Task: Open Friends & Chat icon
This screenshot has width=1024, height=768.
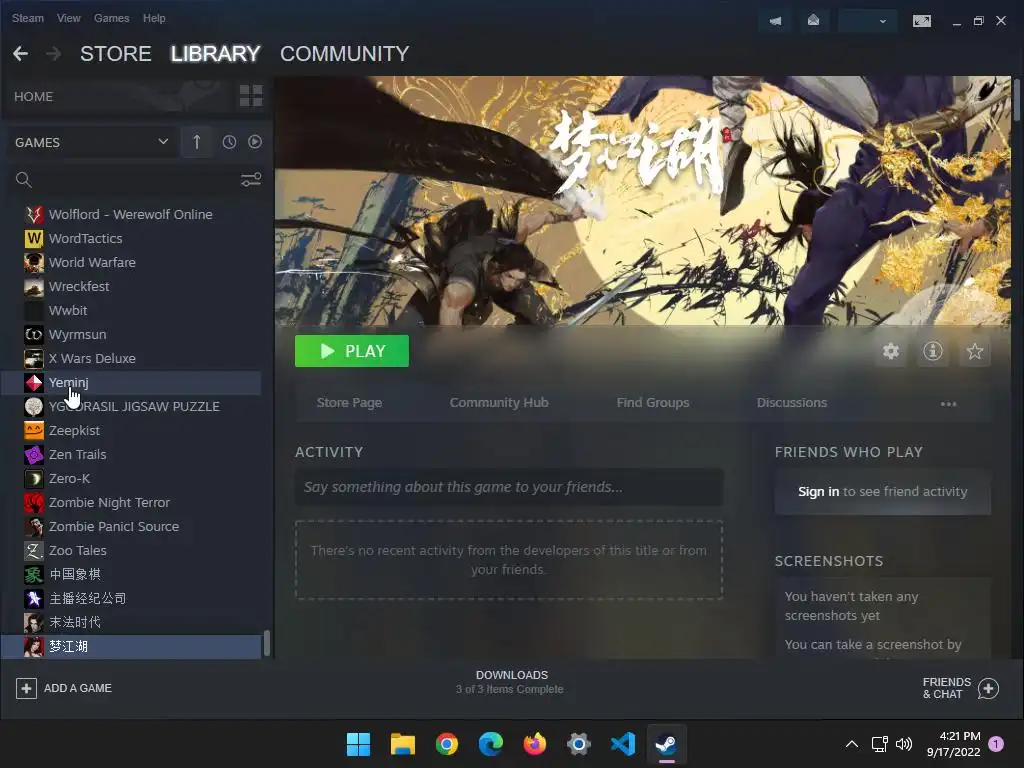Action: [x=988, y=688]
